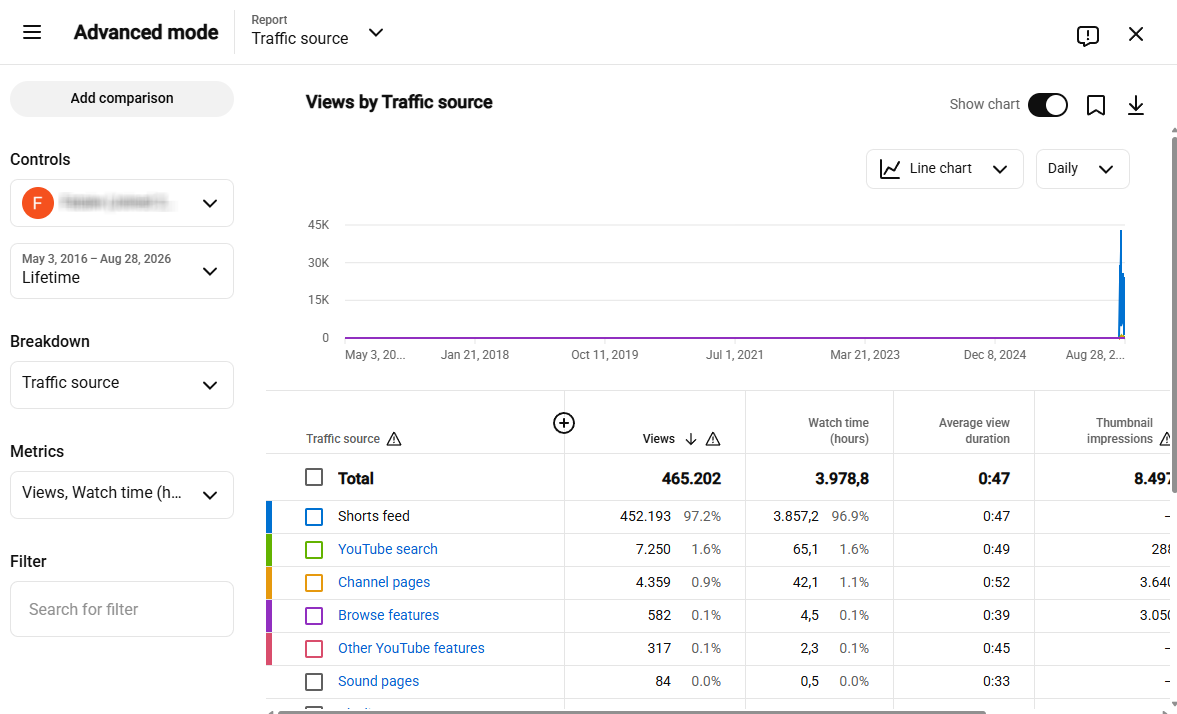Click the warning triangle beside Views header

pyautogui.click(x=713, y=439)
